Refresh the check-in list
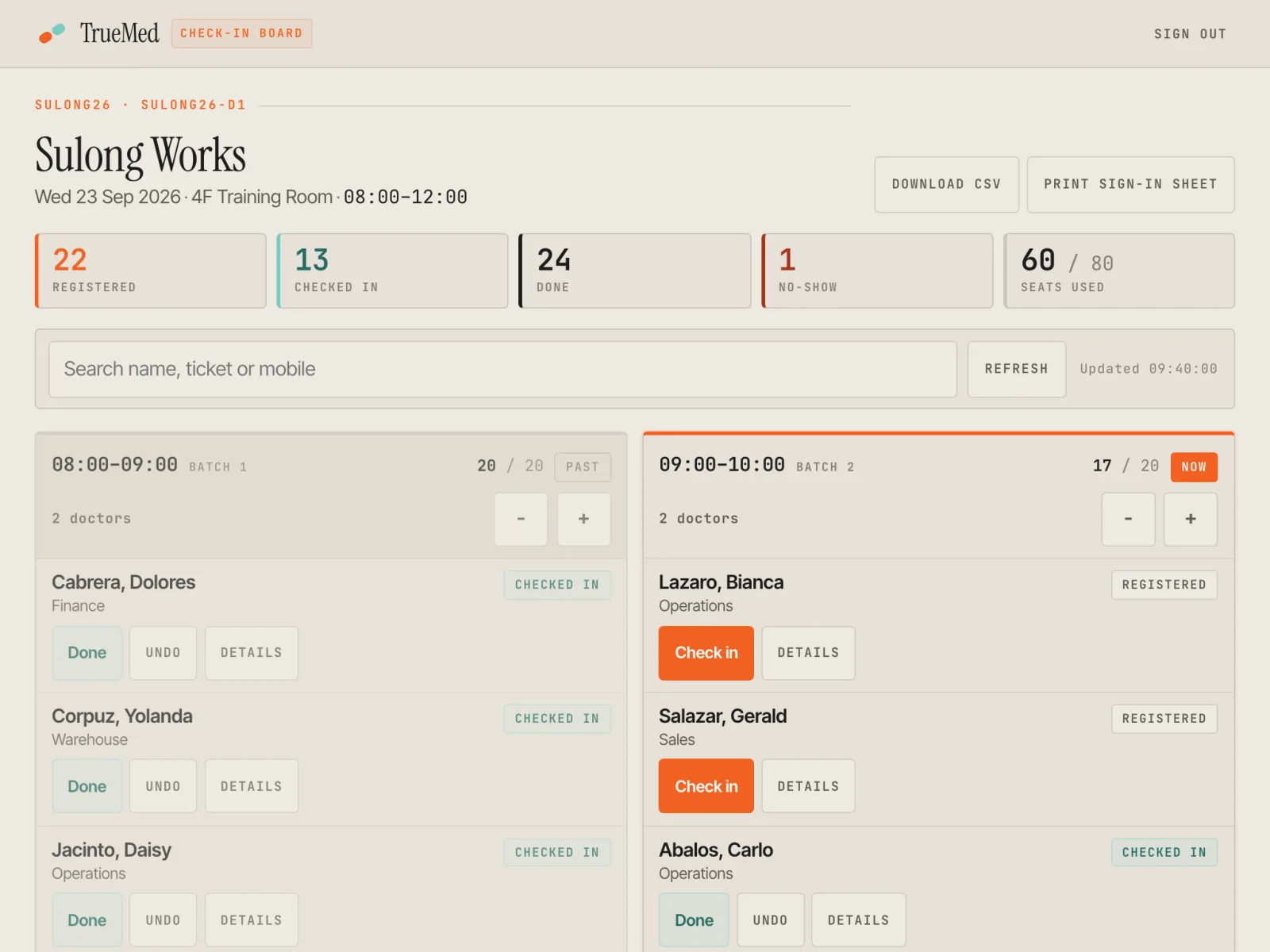The height and width of the screenshot is (952, 1270). [x=1016, y=369]
